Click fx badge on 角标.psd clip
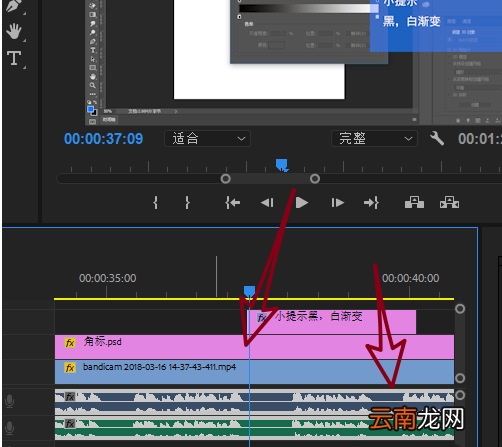This screenshot has width=502, height=447. (x=70, y=343)
